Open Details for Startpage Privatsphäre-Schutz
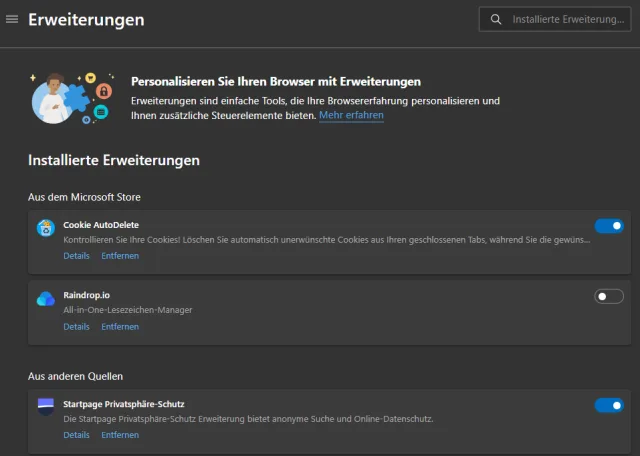 76,435
